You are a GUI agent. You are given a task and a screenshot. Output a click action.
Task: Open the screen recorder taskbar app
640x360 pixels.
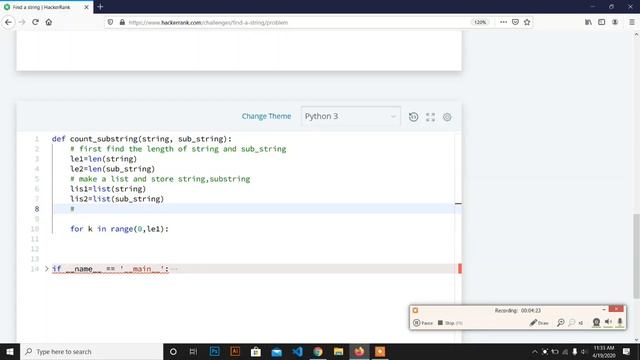pyautogui.click(x=380, y=351)
